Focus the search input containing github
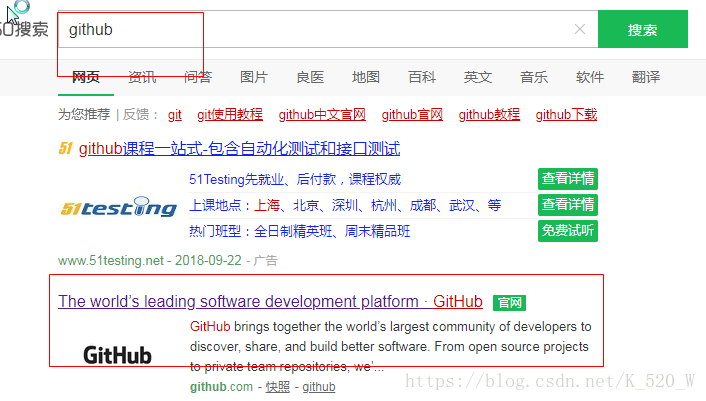The height and width of the screenshot is (401, 706). pyautogui.click(x=328, y=29)
